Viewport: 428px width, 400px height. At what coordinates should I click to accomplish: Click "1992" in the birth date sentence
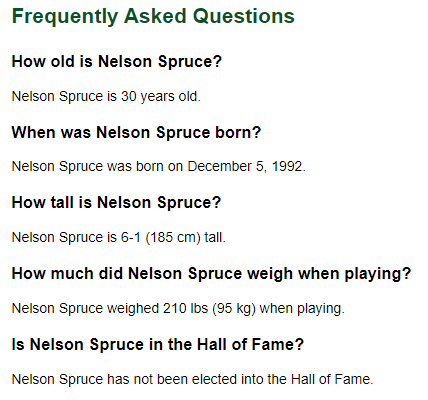(288, 166)
